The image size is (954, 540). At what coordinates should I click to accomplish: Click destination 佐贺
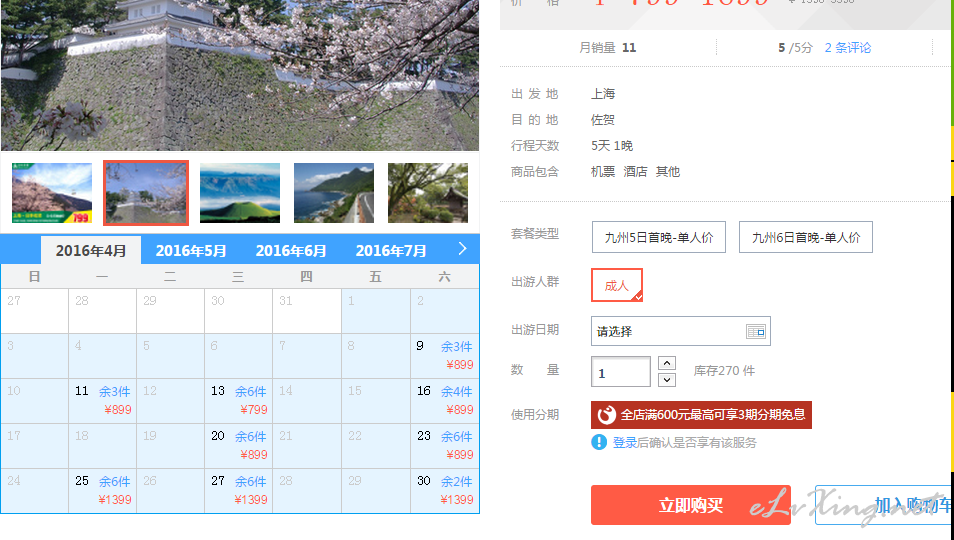pos(603,120)
